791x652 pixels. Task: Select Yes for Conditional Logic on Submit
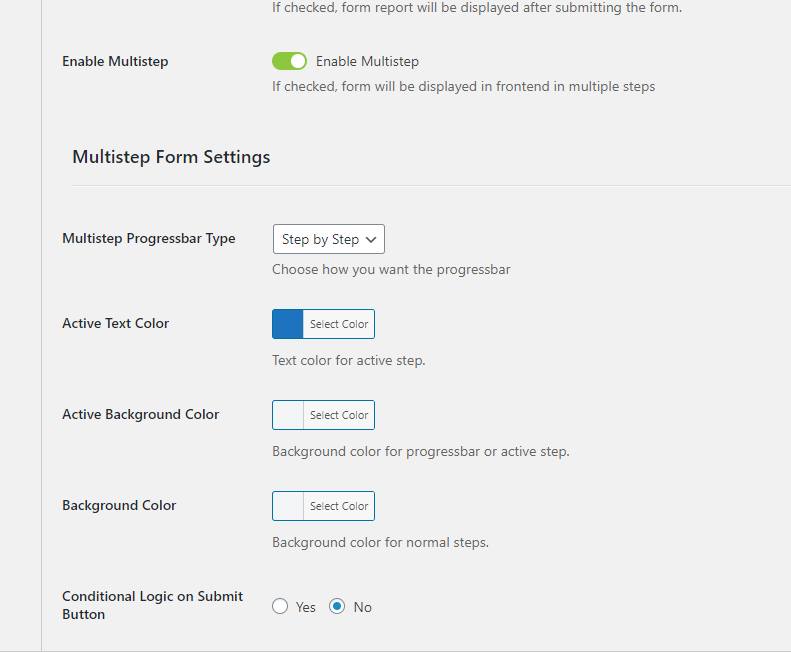click(x=280, y=606)
